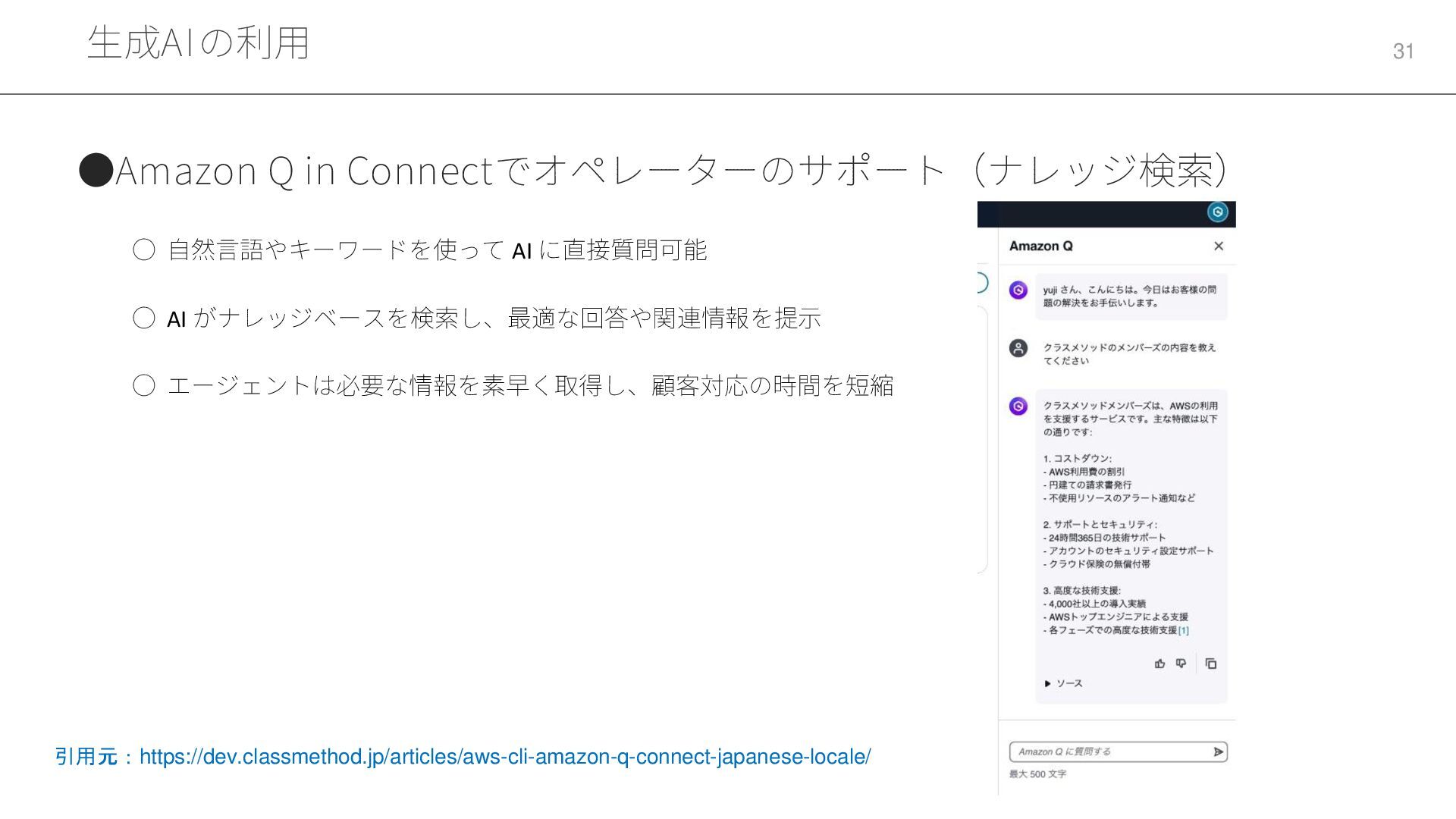Click the Amazon Q panel title
Viewport: 1456px width, 819px height.
click(x=1040, y=246)
